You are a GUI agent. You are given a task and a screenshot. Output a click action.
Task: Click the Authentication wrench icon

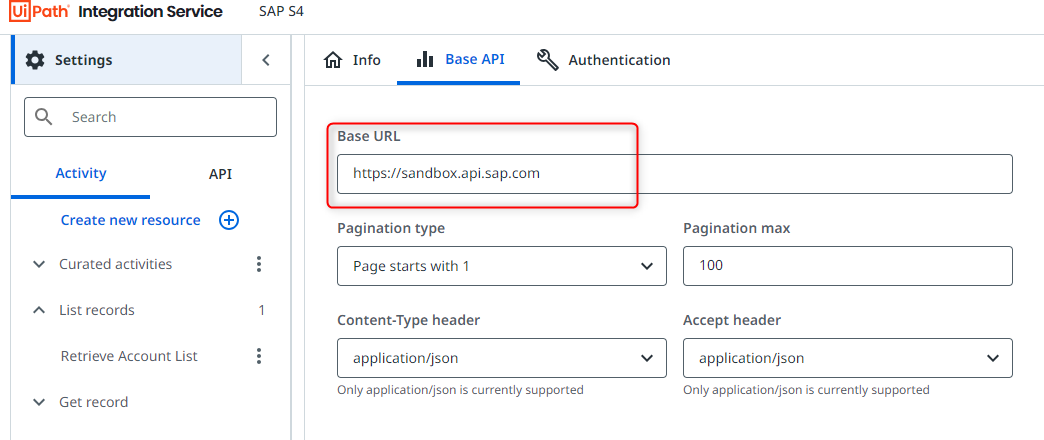pos(547,60)
